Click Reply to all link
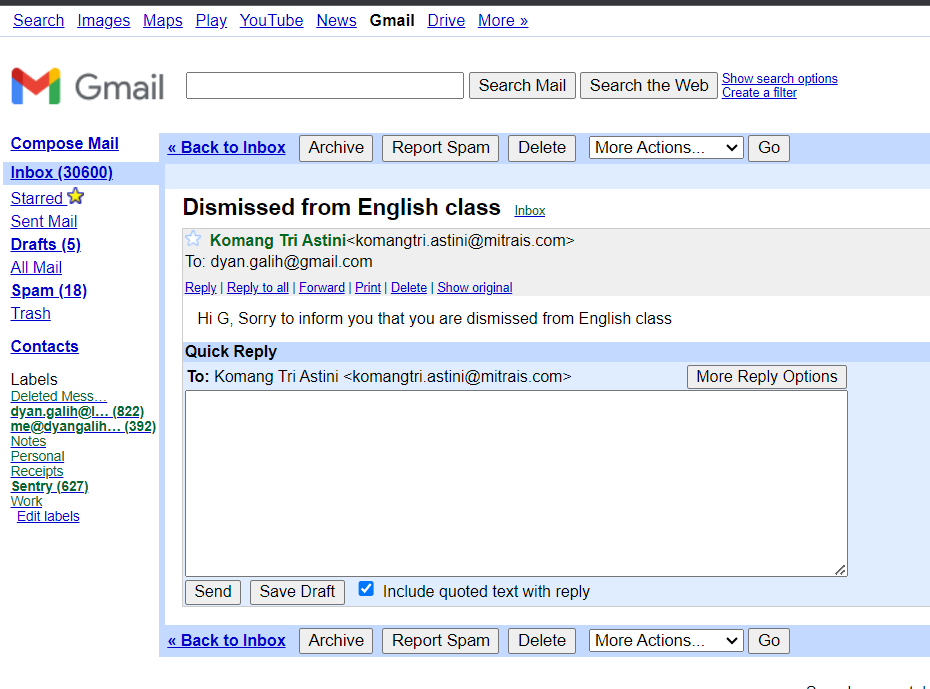Viewport: 930px width, 689px height. 258,288
